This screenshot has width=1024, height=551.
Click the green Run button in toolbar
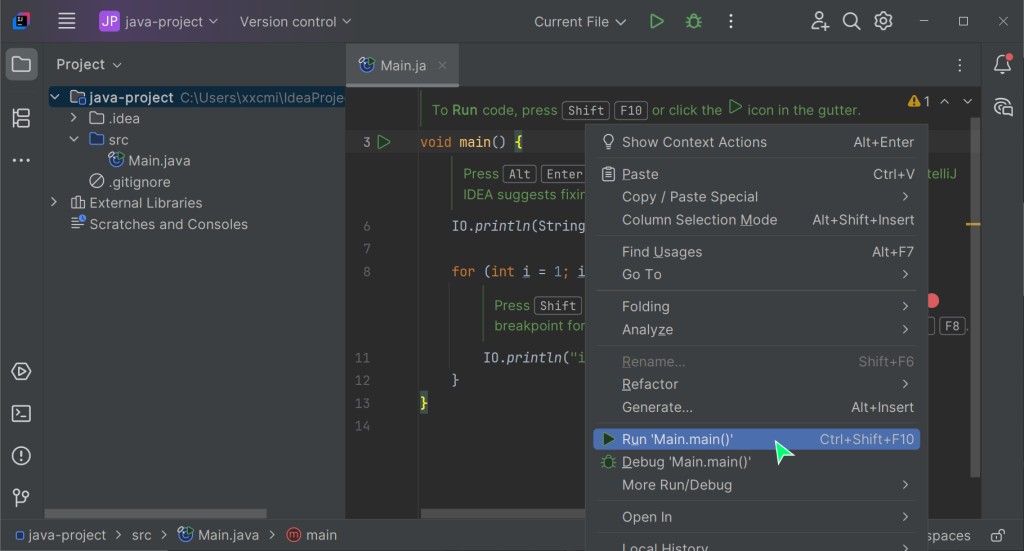click(656, 21)
